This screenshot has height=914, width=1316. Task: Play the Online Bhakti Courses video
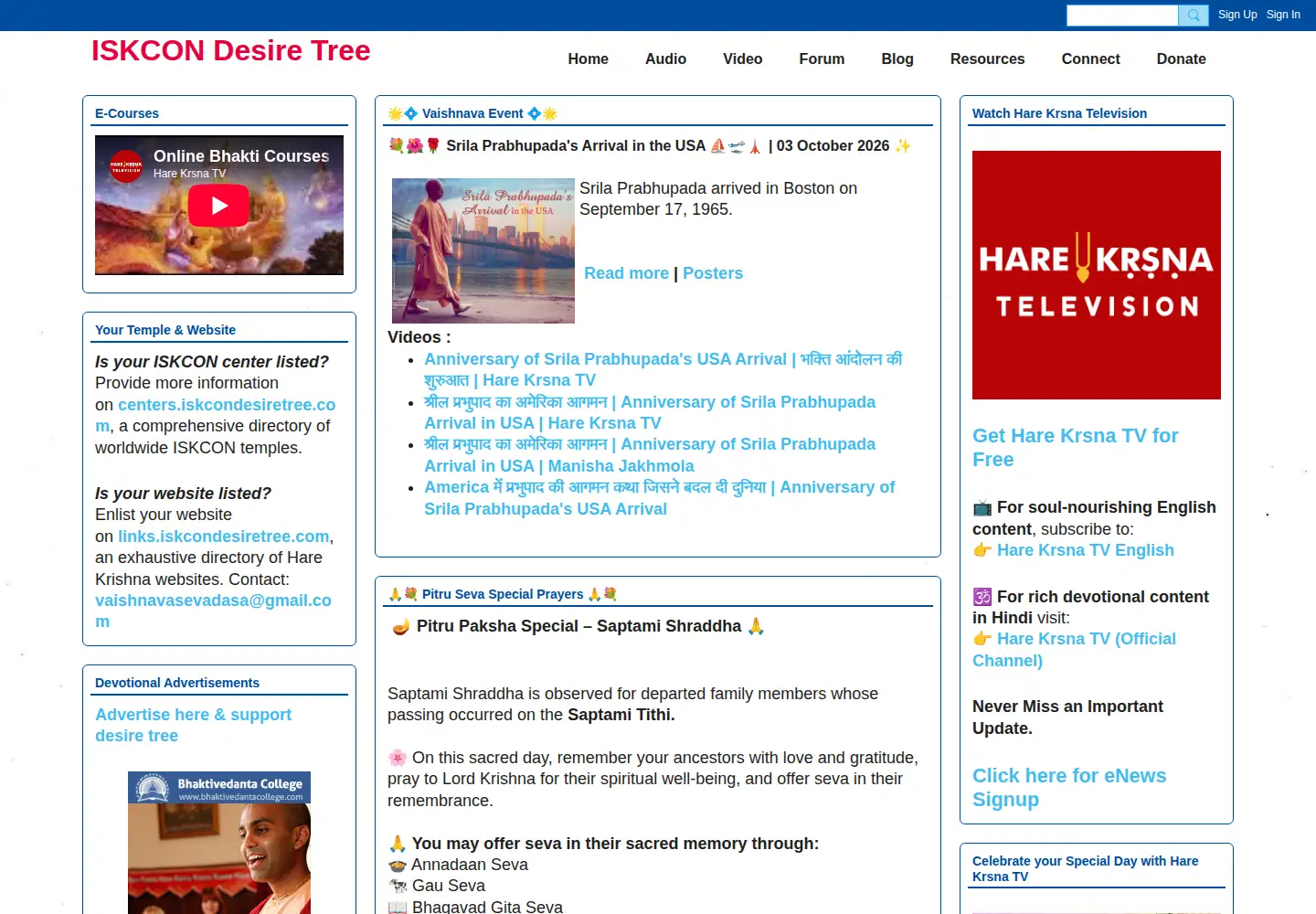(x=218, y=205)
